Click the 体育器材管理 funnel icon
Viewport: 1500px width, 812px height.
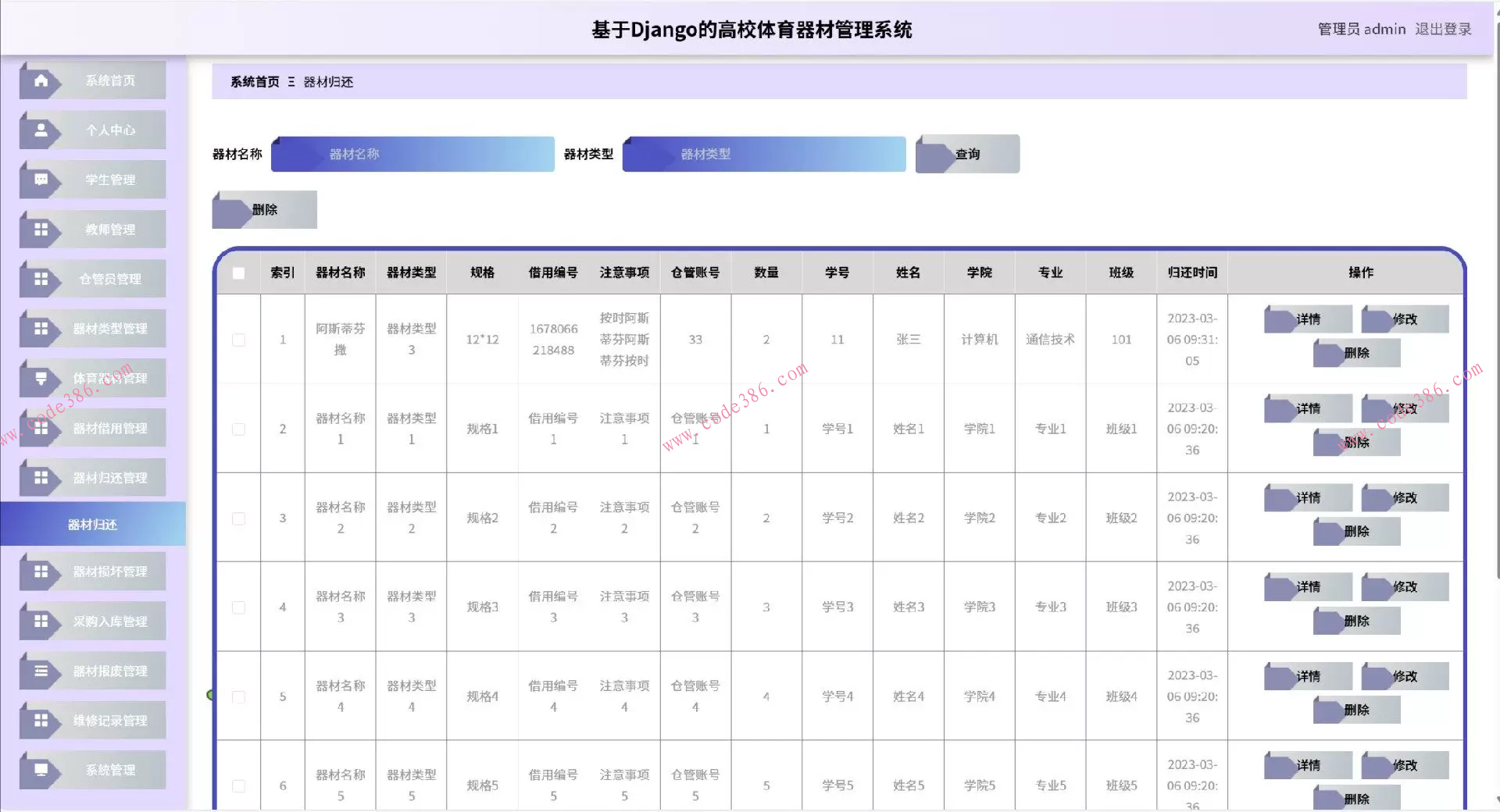coord(41,378)
